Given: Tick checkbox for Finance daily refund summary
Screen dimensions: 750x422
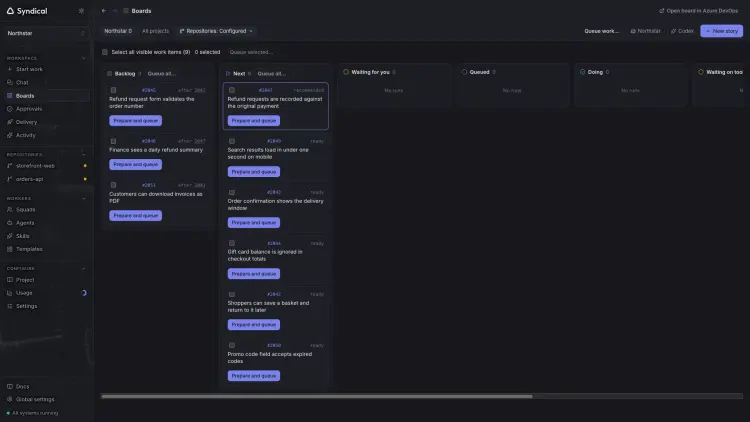Looking at the screenshot, I should click(x=113, y=141).
